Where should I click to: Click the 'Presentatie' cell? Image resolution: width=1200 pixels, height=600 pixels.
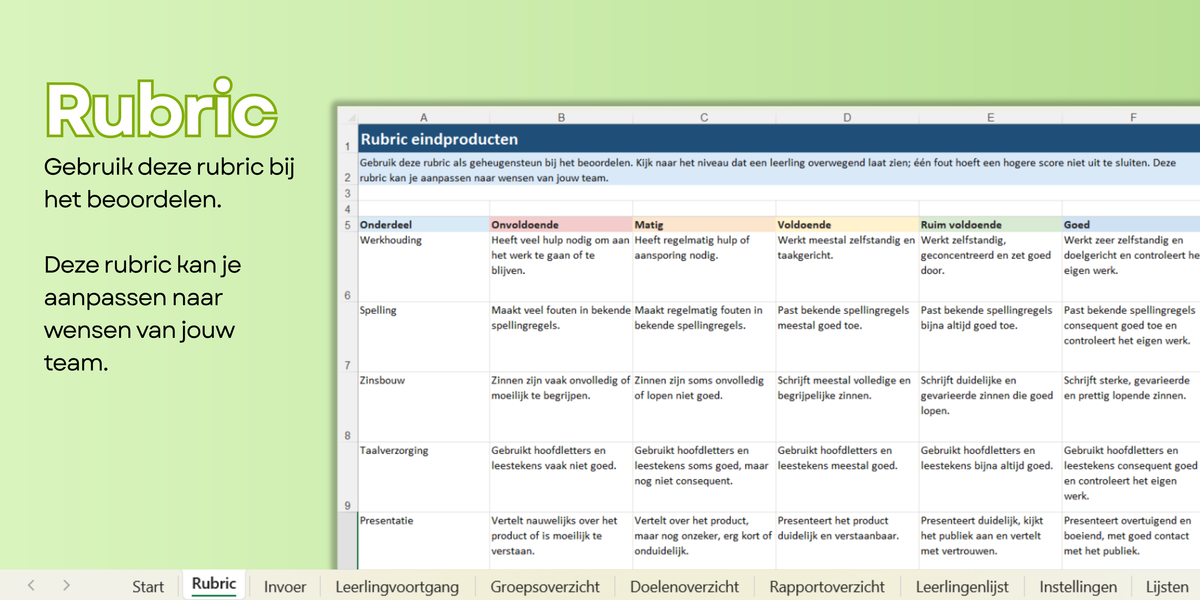tap(423, 541)
